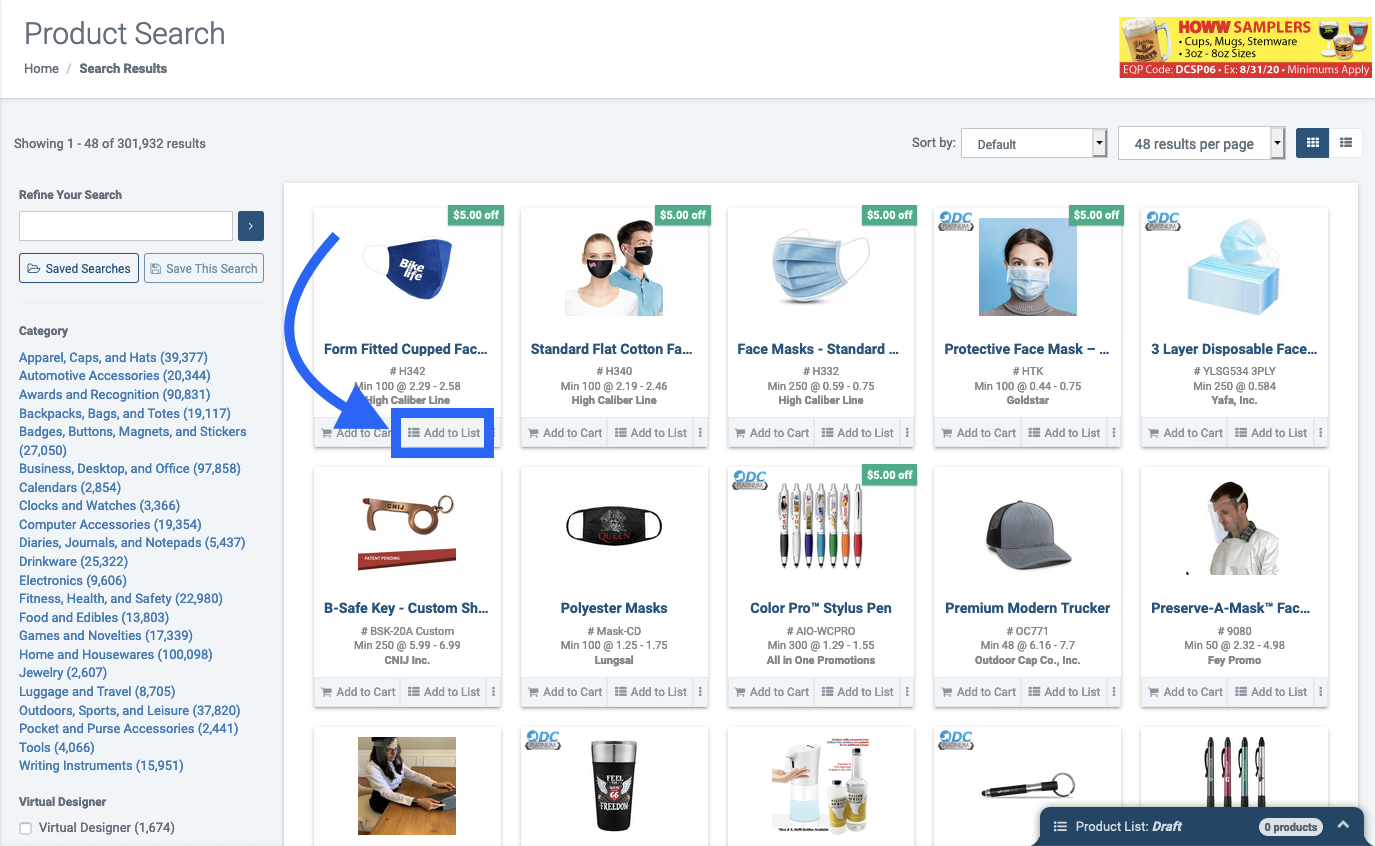Open more options for Preserve-A-Mask product

tap(1321, 692)
